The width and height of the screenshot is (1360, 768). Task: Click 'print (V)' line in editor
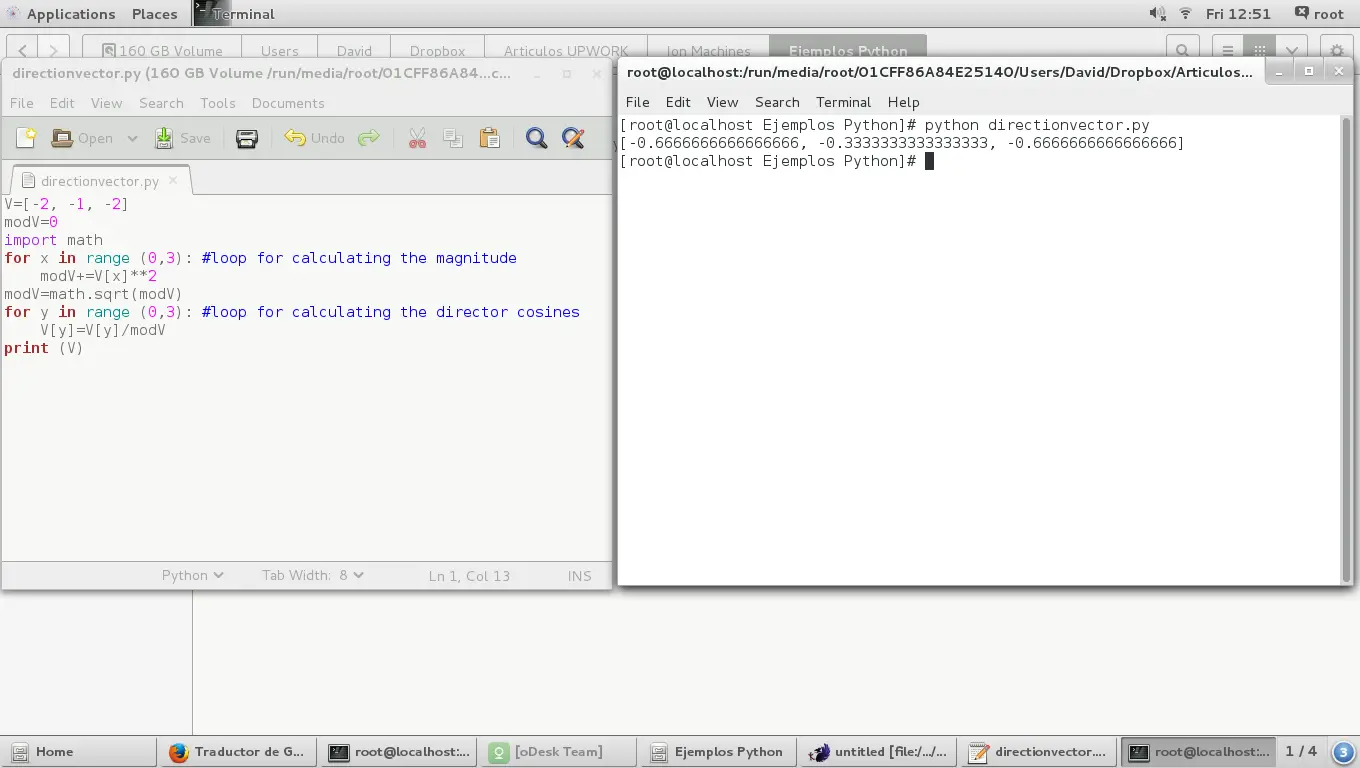(x=43, y=348)
